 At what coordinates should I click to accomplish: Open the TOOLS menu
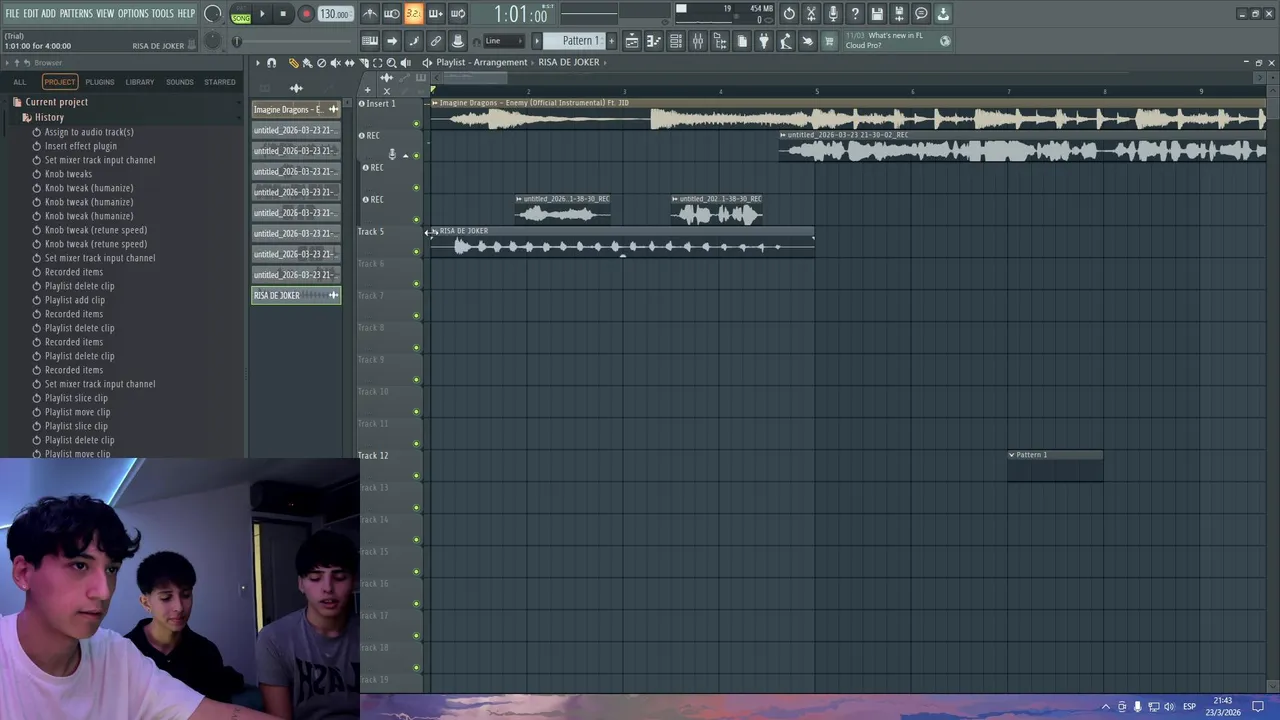(x=162, y=13)
